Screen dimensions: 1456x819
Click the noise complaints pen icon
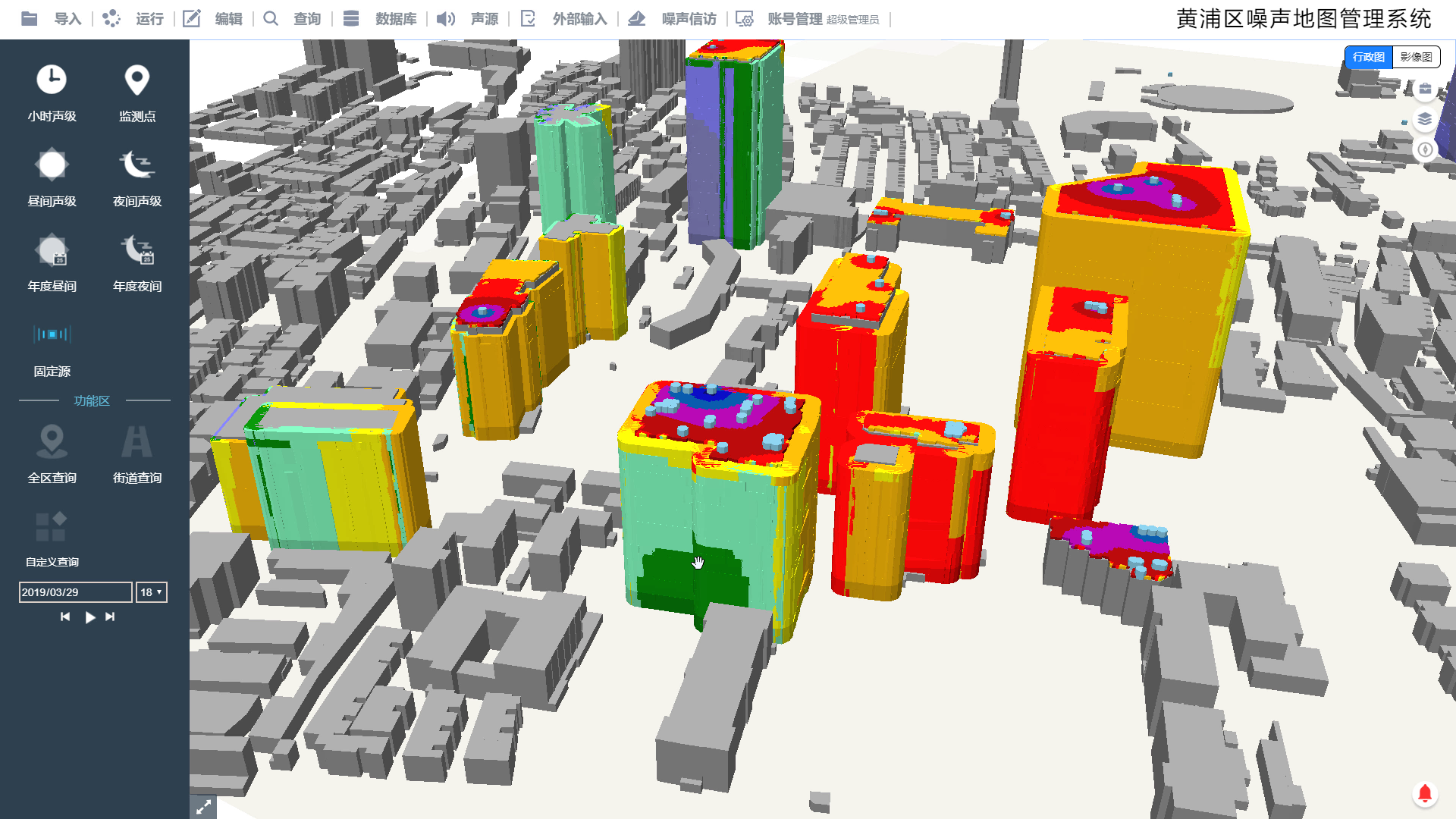point(637,19)
